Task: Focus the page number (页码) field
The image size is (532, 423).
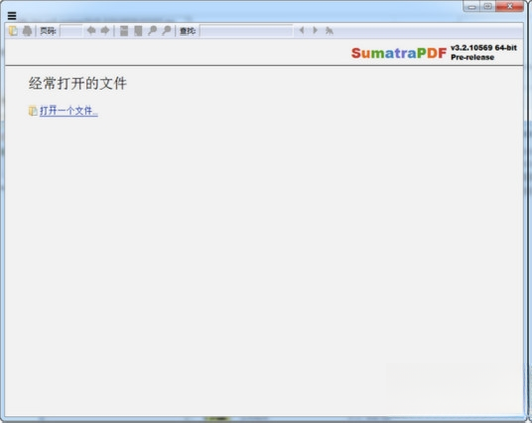Action: (x=71, y=31)
